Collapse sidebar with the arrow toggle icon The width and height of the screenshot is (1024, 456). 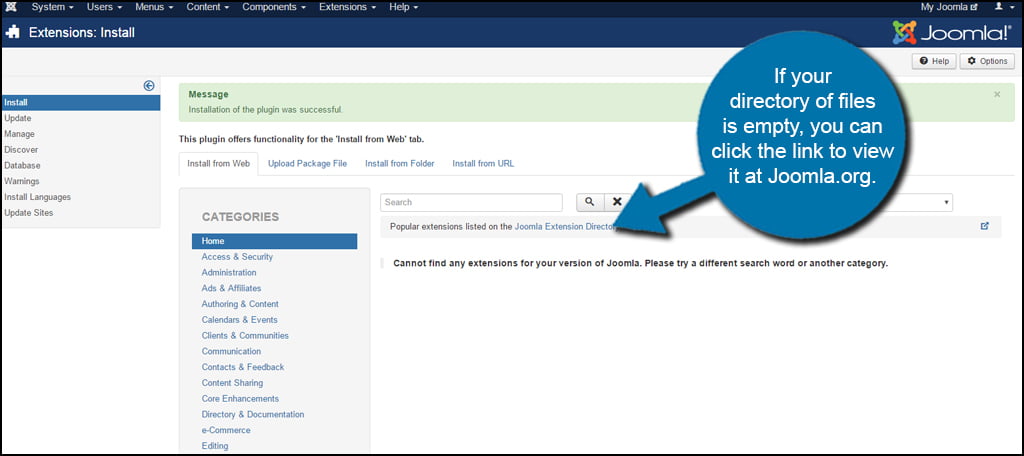tap(149, 86)
